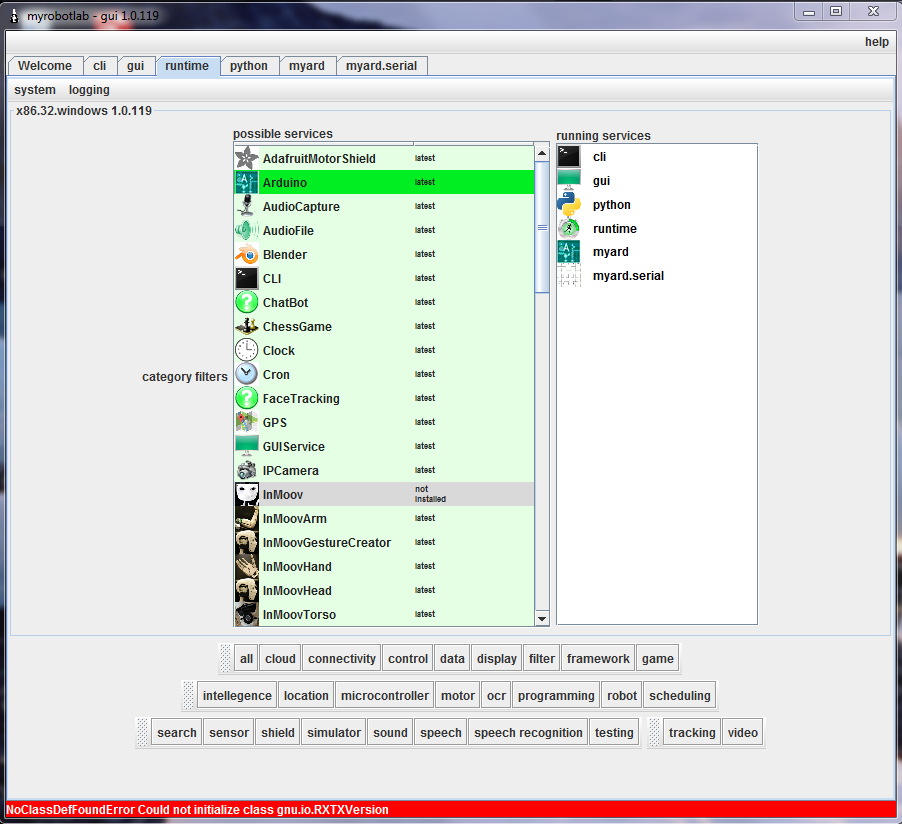Image resolution: width=902 pixels, height=824 pixels.
Task: Click the ChatBot question mark icon
Action: click(x=247, y=303)
